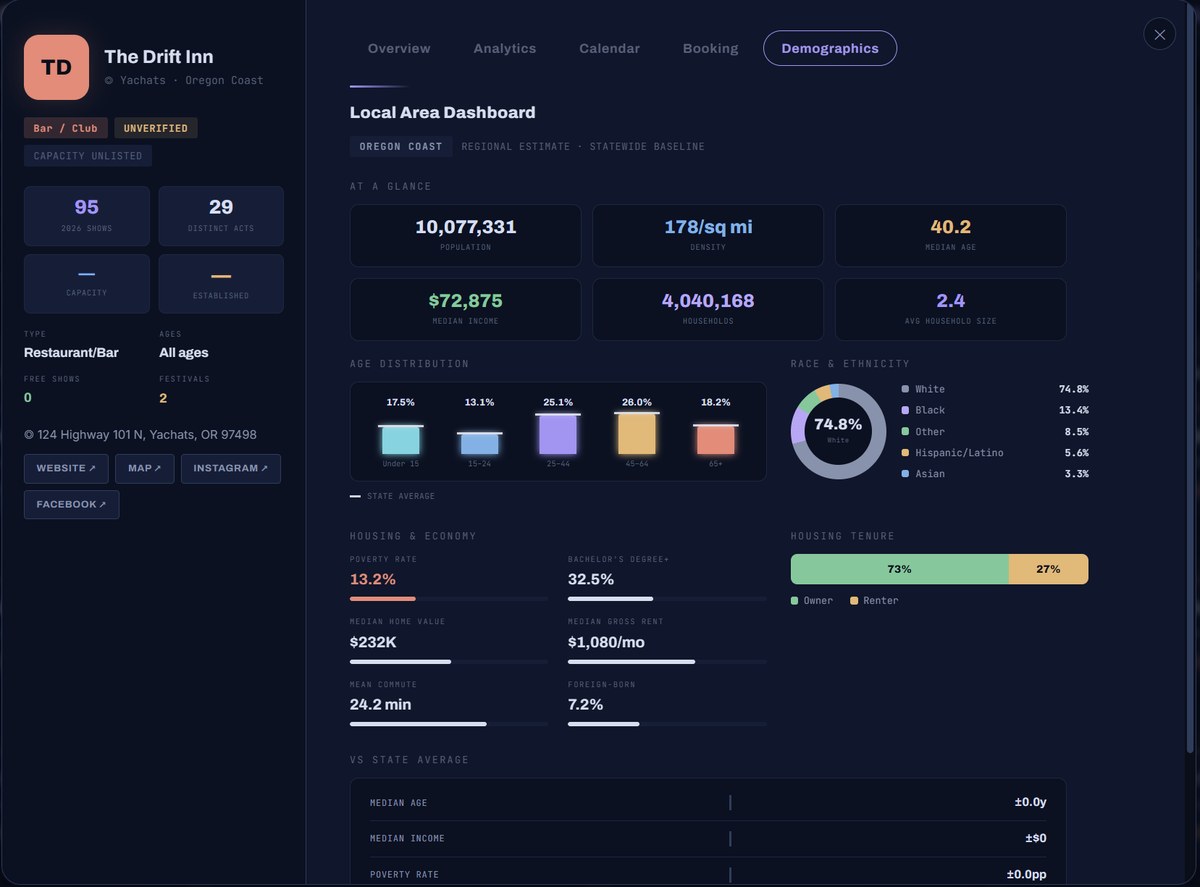Click the Under 15 age bar
The height and width of the screenshot is (887, 1200).
(401, 440)
